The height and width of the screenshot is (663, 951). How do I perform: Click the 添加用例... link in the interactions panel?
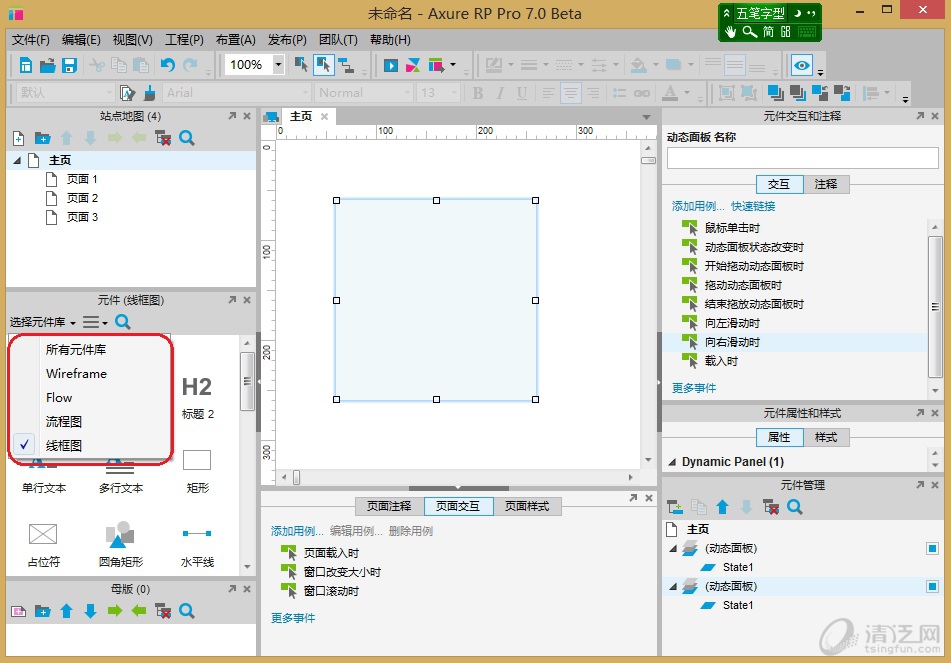[696, 206]
